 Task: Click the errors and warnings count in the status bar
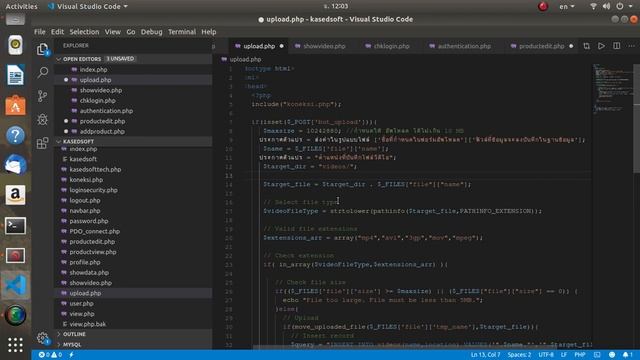point(50,355)
